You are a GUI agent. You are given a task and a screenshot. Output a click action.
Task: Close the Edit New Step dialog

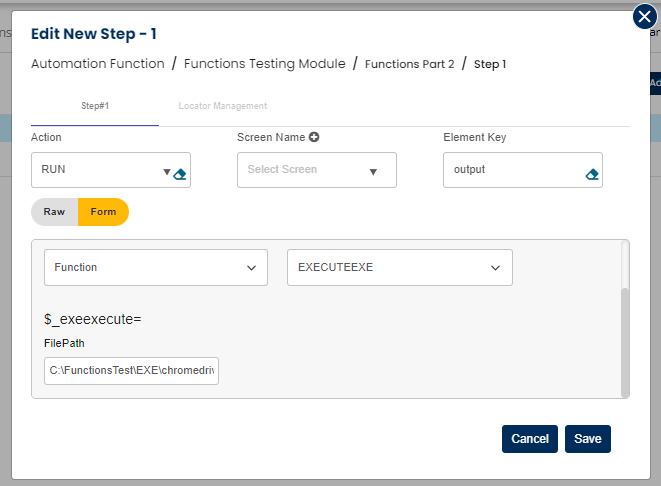click(x=645, y=17)
